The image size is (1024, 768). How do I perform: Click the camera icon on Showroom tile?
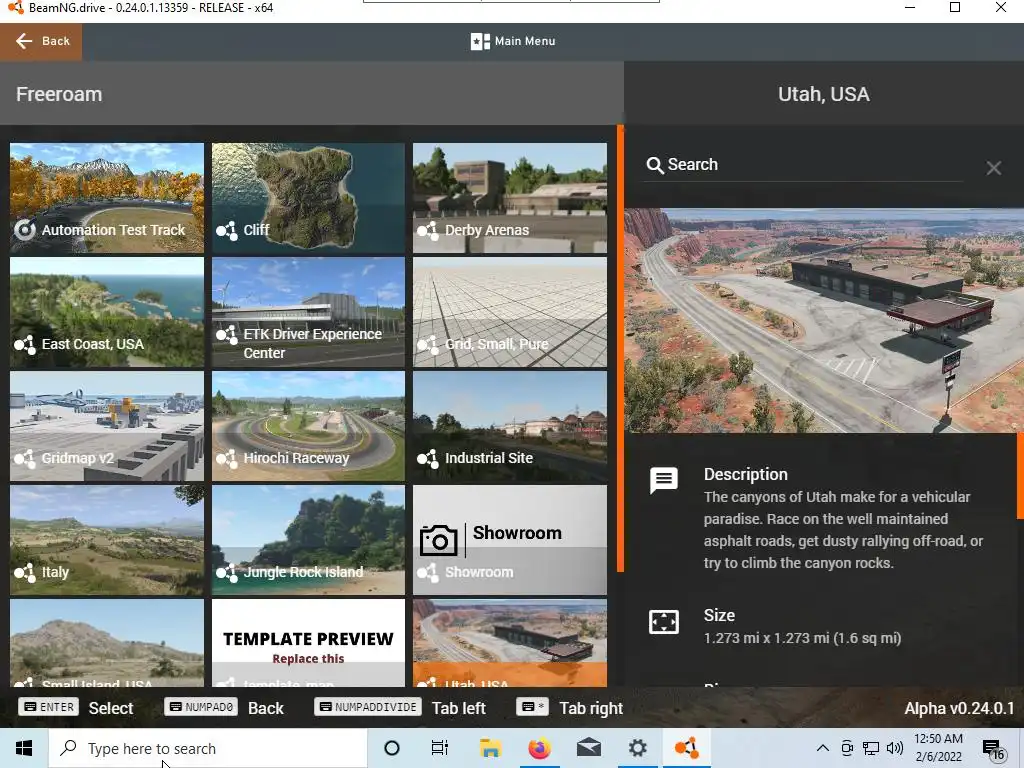tap(438, 540)
